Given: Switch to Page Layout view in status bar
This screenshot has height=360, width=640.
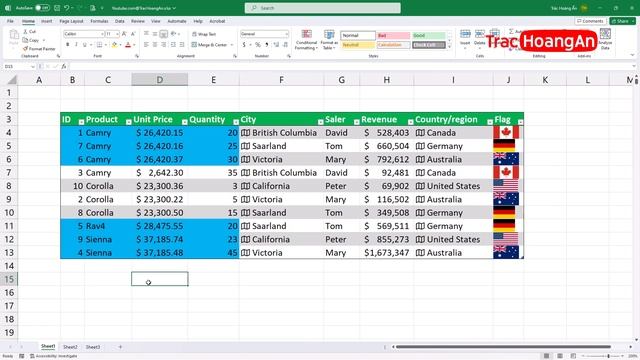Looking at the screenshot, I should (560, 356).
